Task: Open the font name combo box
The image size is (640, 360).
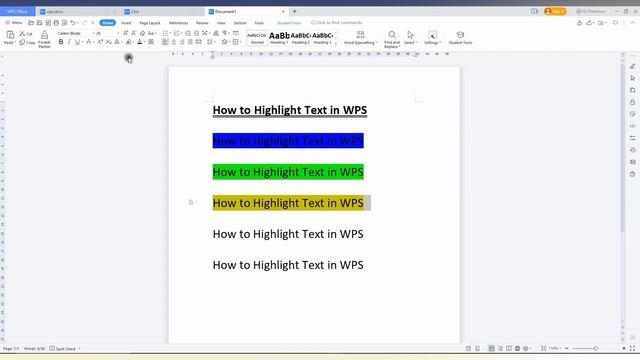Action: click(x=76, y=33)
